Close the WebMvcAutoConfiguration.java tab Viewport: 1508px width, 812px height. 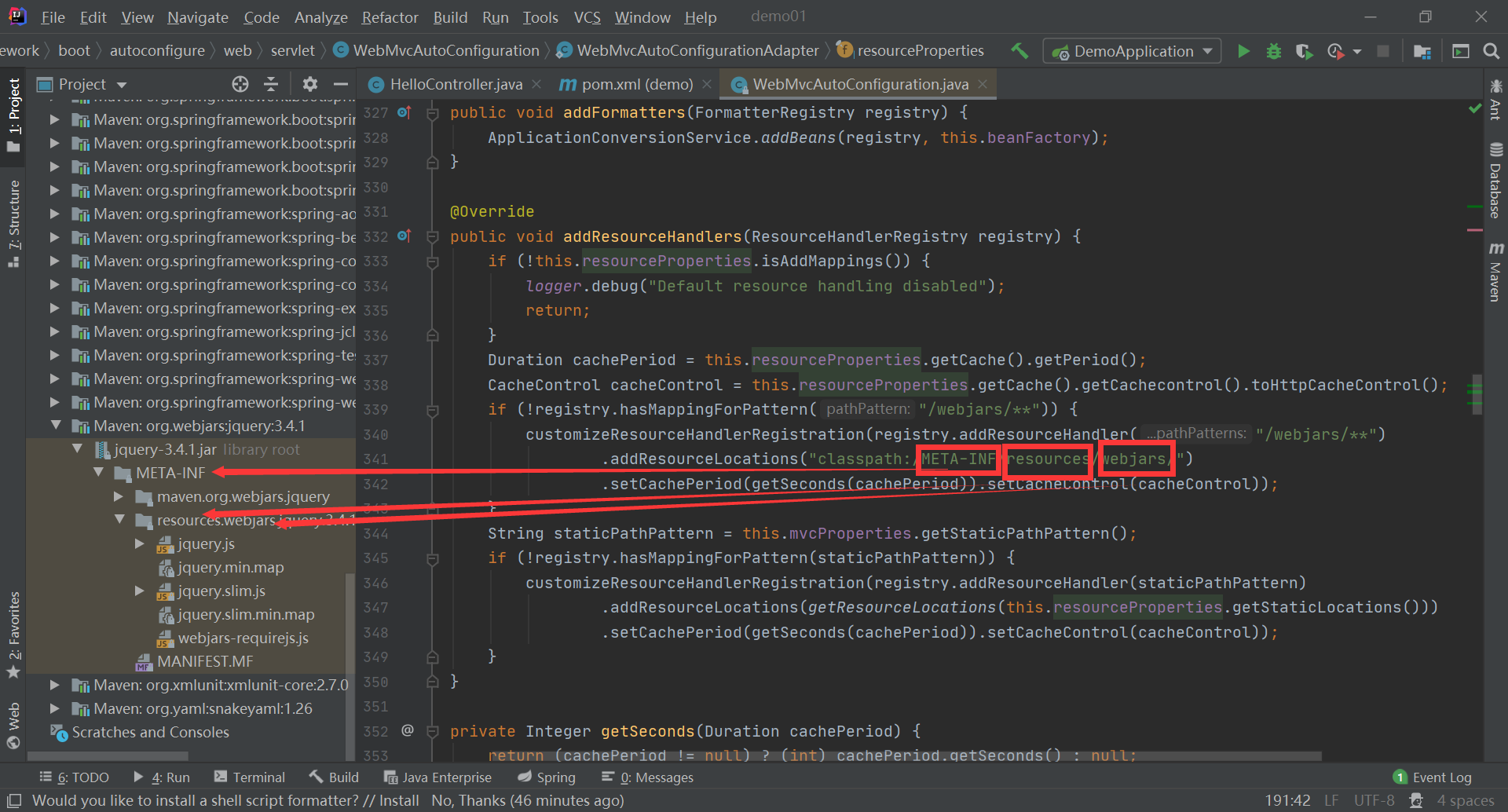(983, 84)
